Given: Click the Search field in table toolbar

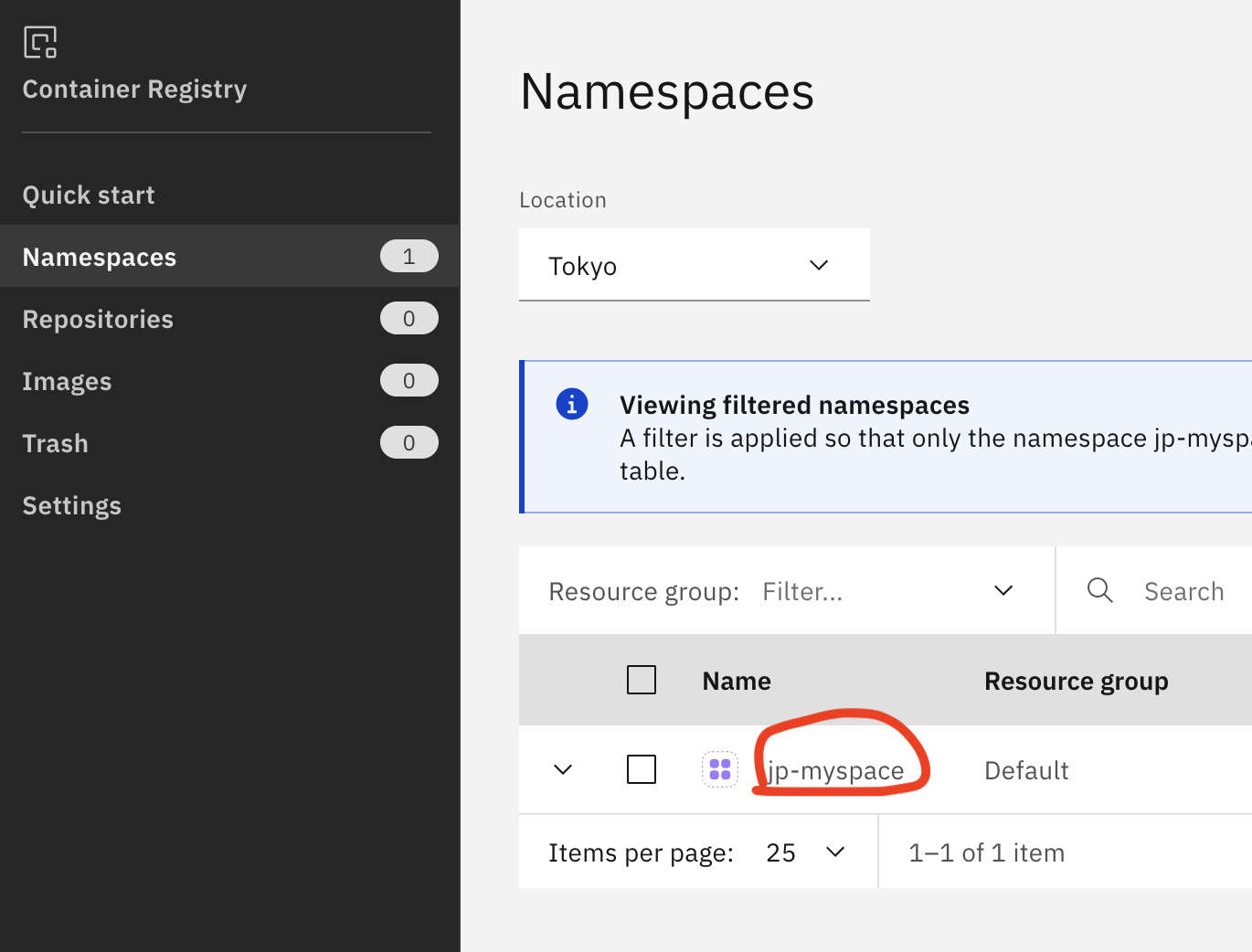Looking at the screenshot, I should click(x=1154, y=591).
